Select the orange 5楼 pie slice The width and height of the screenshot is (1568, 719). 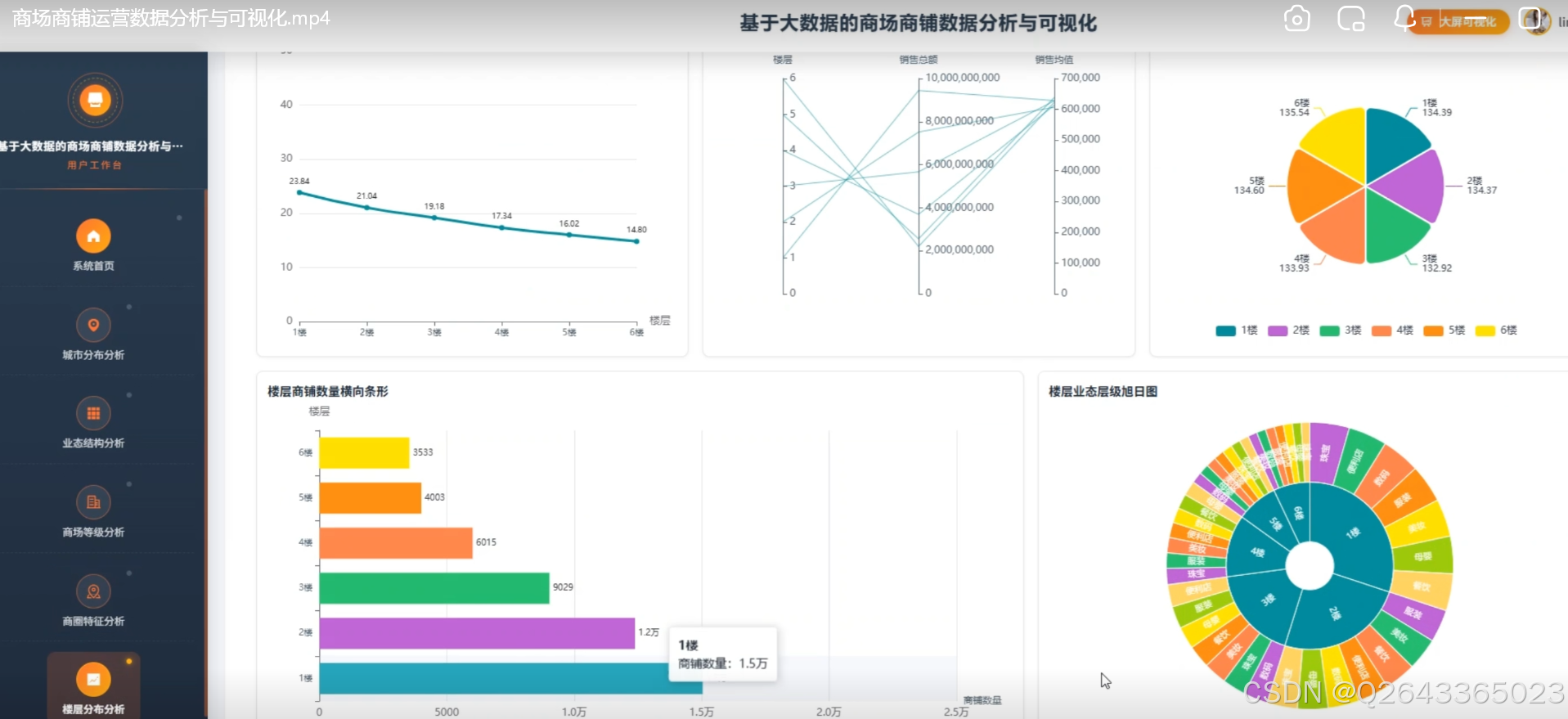[1319, 186]
